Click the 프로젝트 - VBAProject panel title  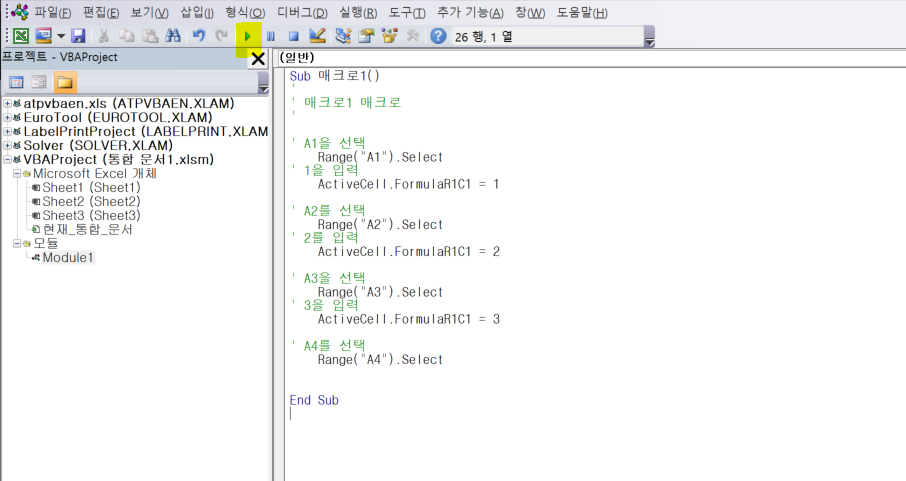[x=60, y=57]
